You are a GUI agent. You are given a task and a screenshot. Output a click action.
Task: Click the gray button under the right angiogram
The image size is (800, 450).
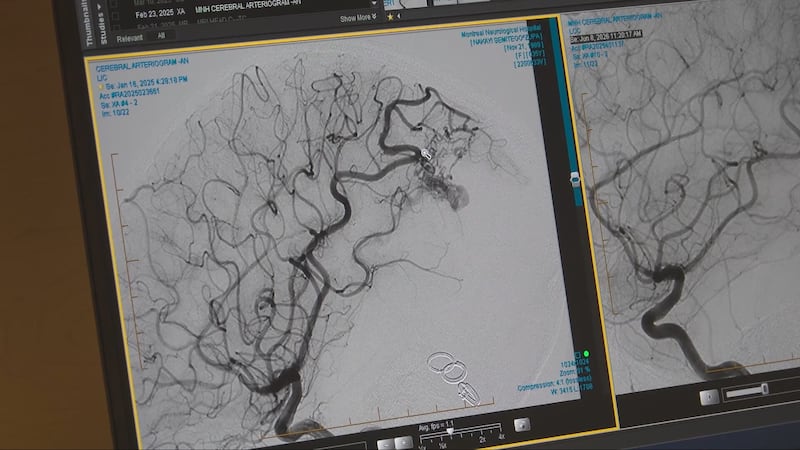tap(709, 397)
